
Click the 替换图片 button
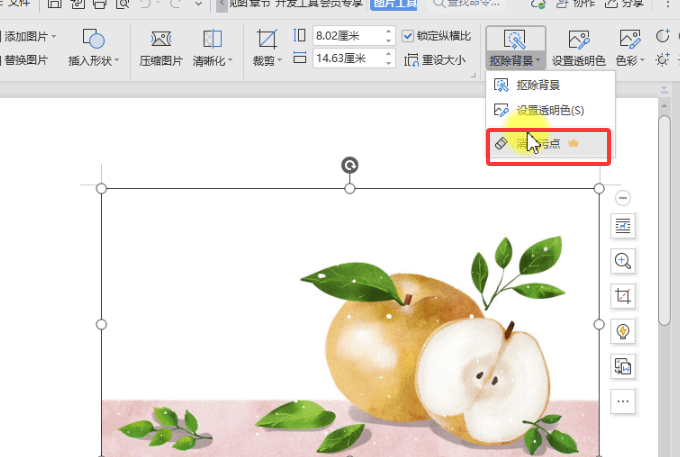coord(30,60)
